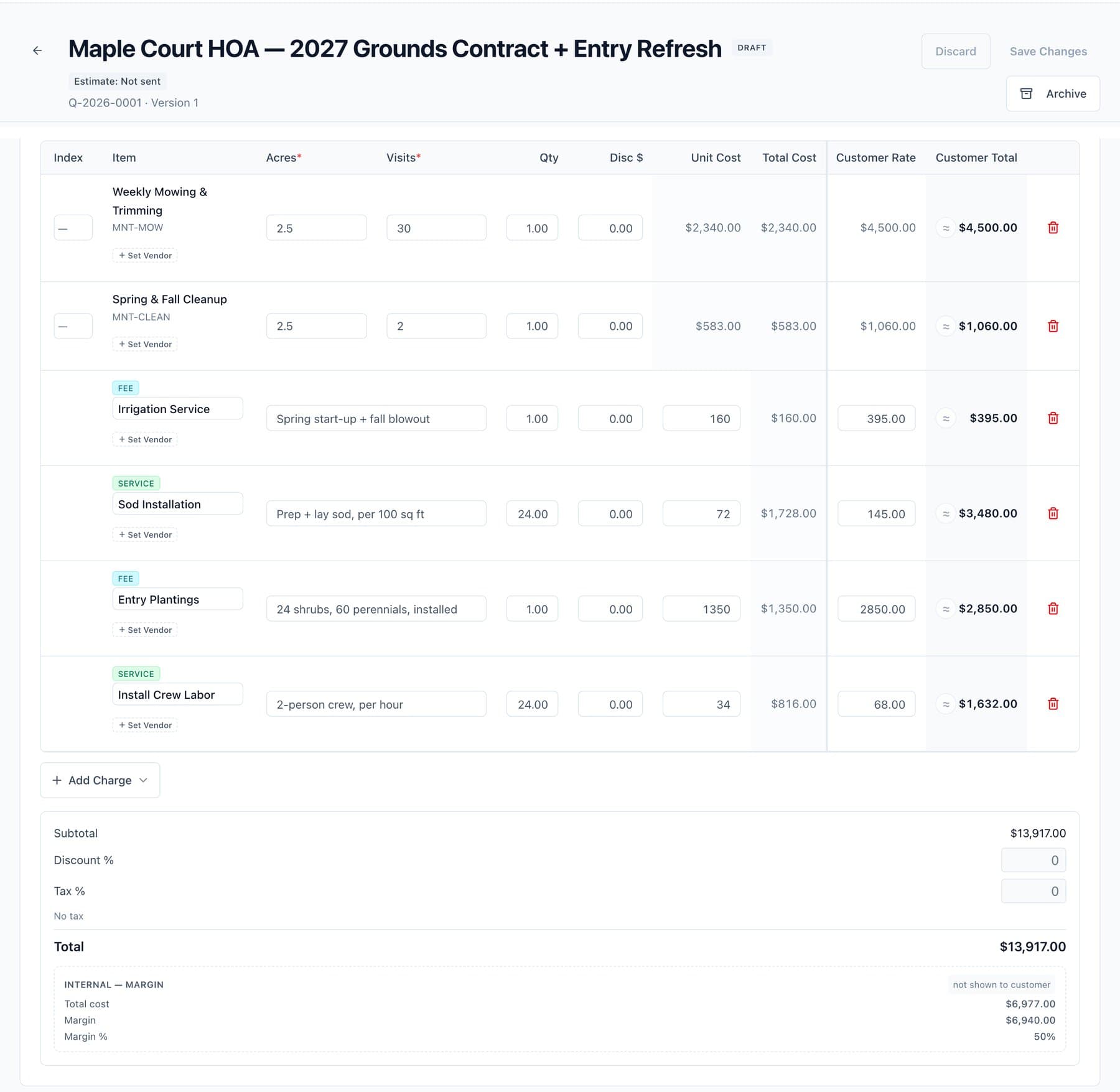
Task: Delete the Spring & Fall Cleanup row
Action: (1053, 326)
